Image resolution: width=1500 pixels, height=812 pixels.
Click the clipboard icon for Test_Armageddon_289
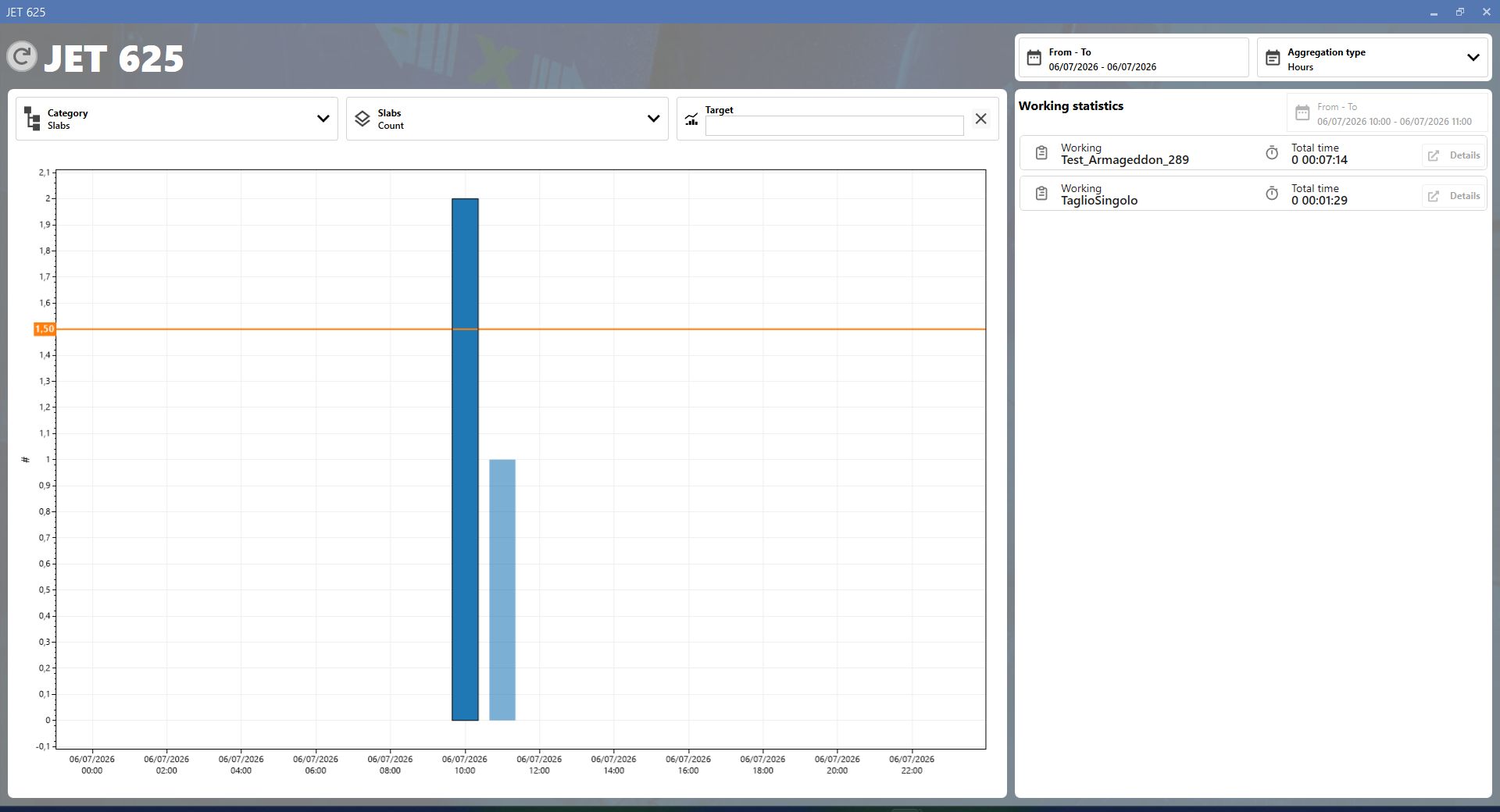(x=1041, y=153)
